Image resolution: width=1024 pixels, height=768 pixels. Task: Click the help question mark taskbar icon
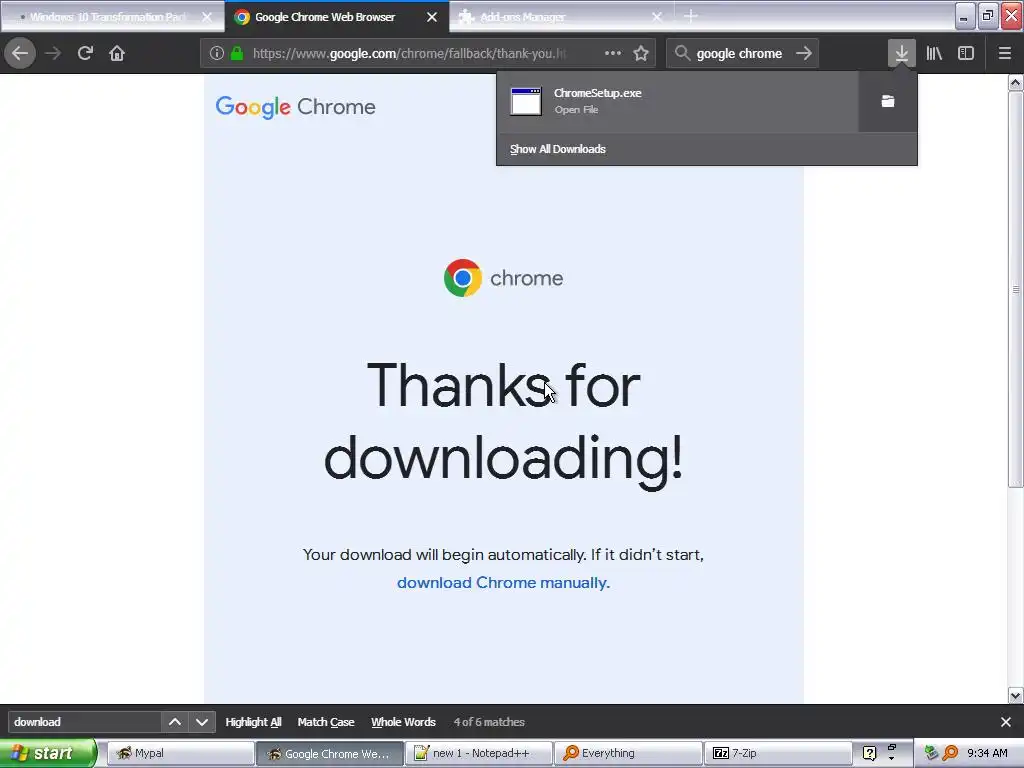(869, 754)
